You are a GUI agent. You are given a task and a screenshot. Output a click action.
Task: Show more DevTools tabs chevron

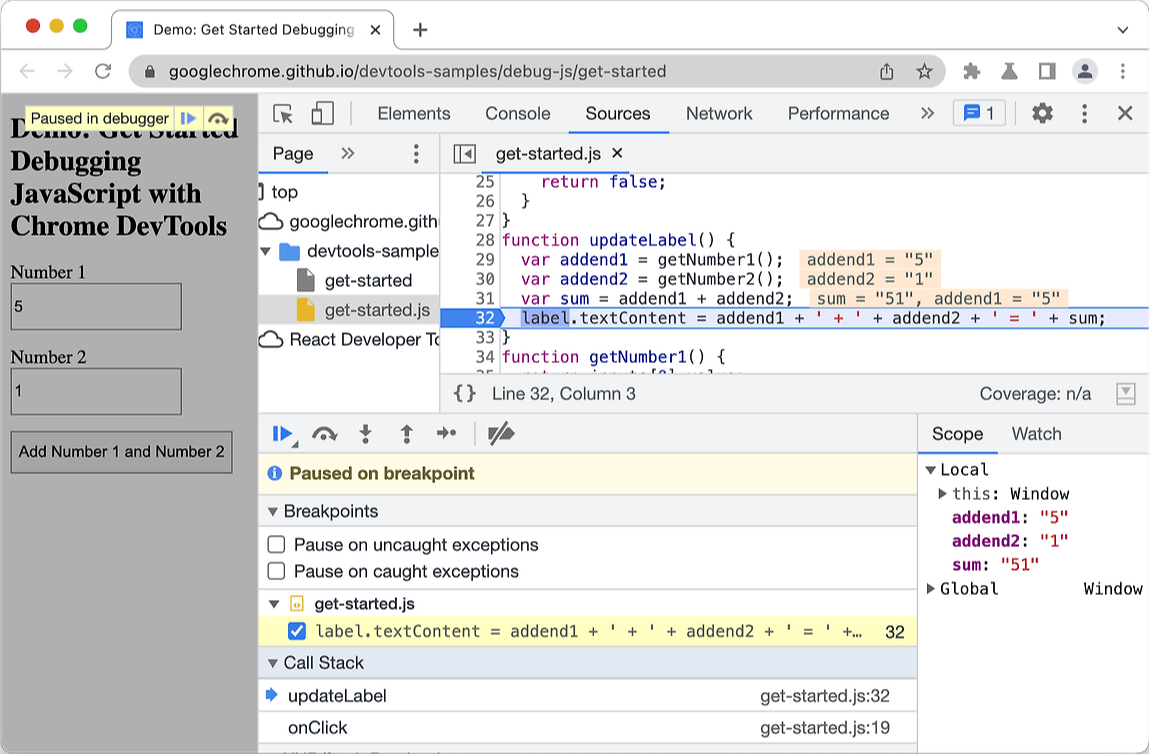(927, 113)
